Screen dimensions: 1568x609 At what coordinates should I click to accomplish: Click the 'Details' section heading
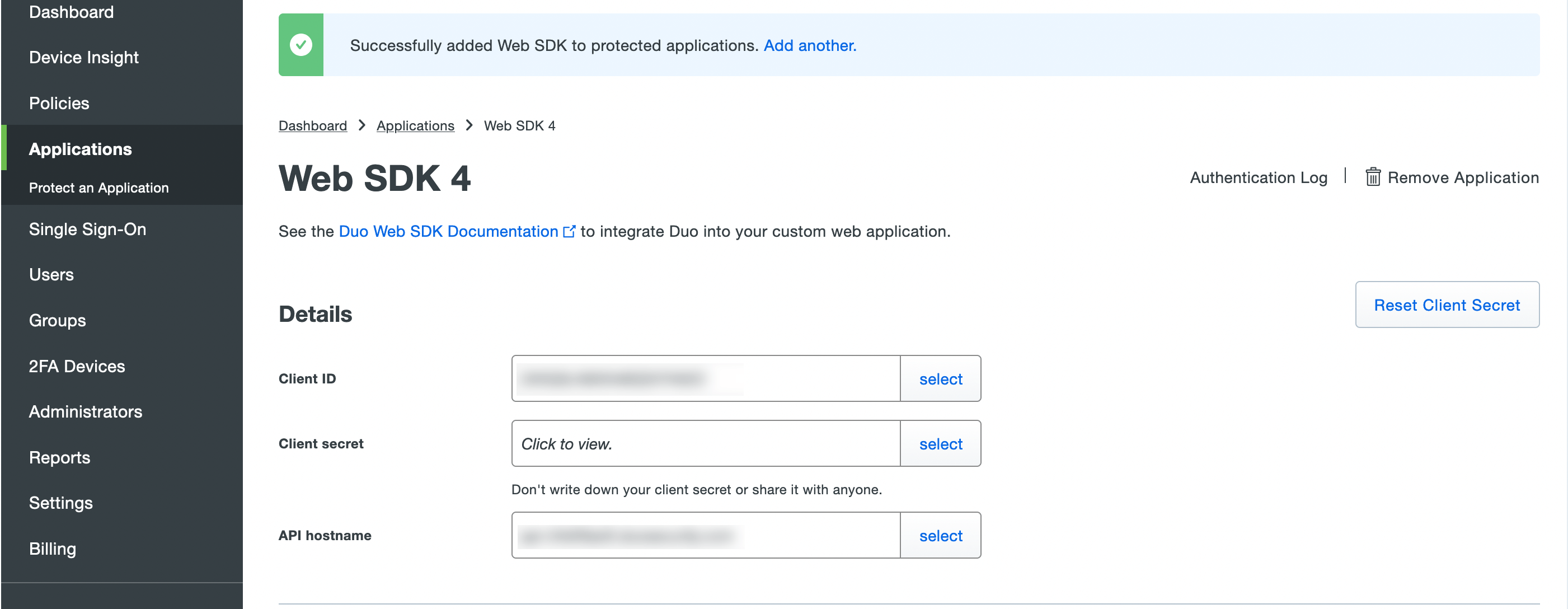tap(315, 314)
